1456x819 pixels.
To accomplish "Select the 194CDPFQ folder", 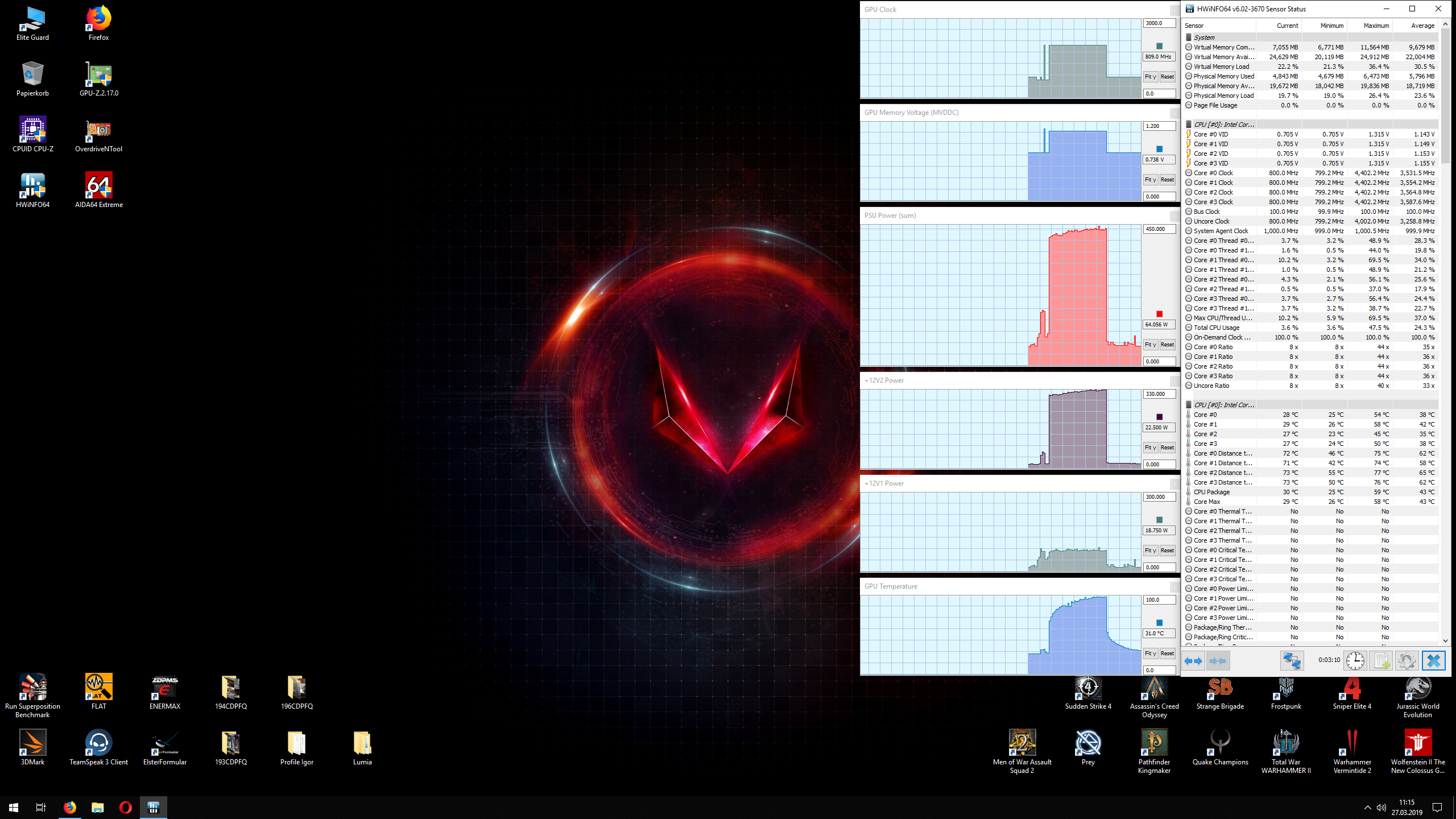I will tap(231, 692).
